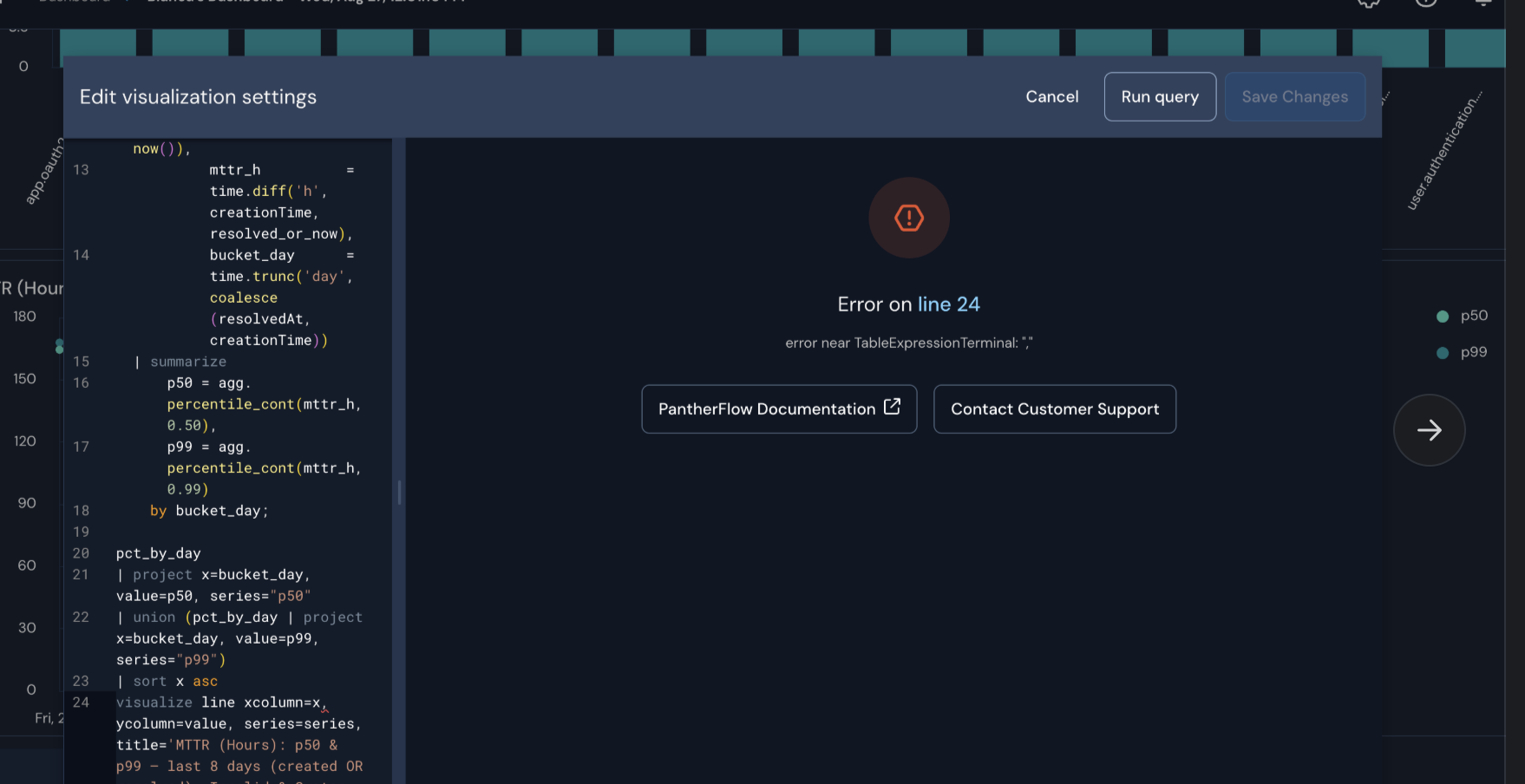
Task: Toggle the p50 series dot in the legend
Action: [x=1441, y=316]
